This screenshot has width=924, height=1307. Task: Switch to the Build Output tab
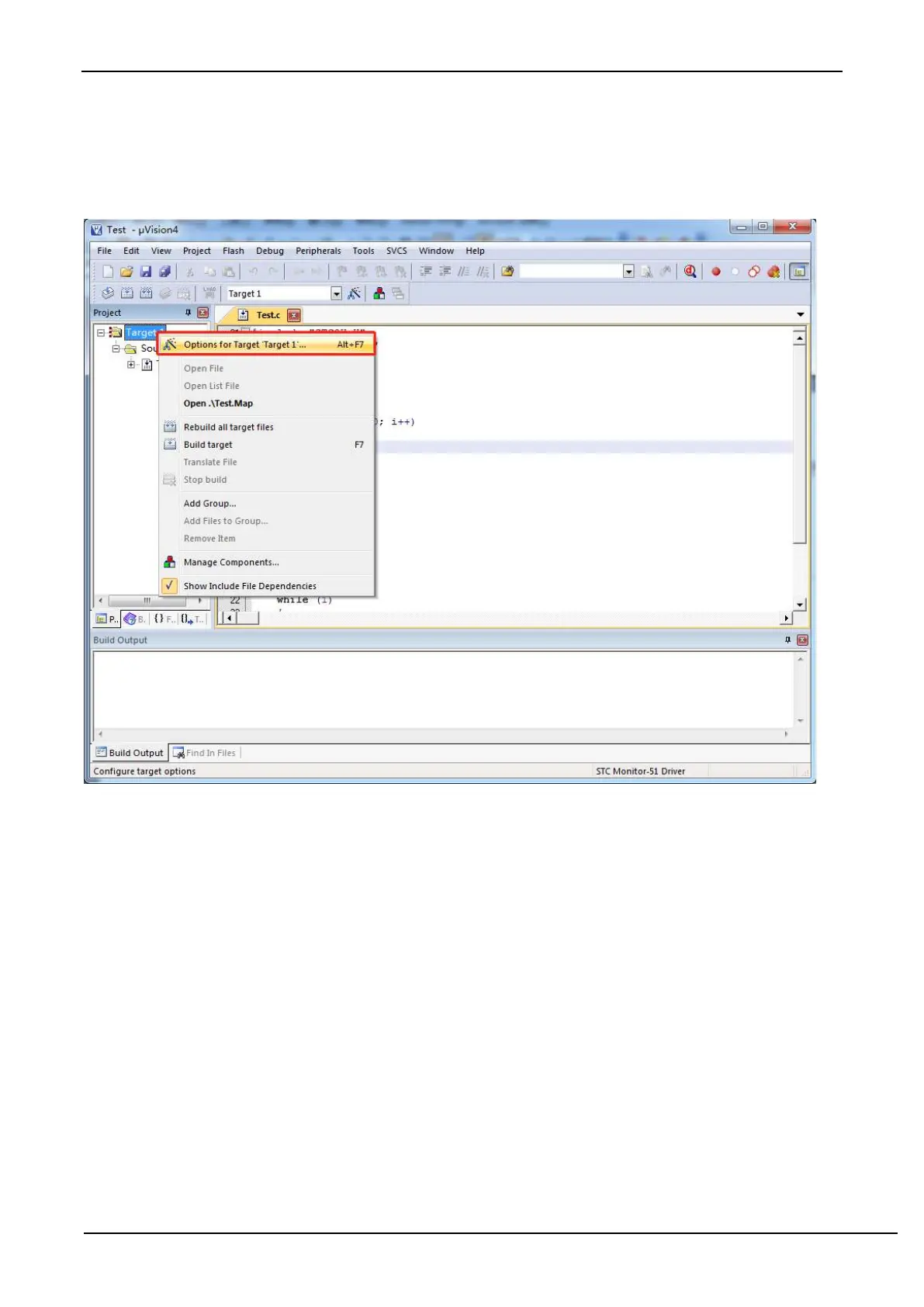[130, 753]
